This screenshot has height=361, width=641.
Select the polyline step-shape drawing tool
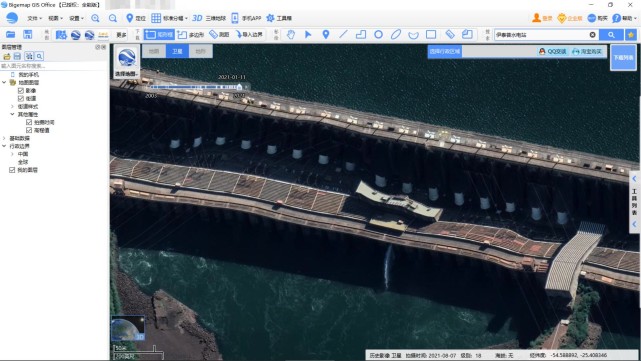(x=361, y=35)
